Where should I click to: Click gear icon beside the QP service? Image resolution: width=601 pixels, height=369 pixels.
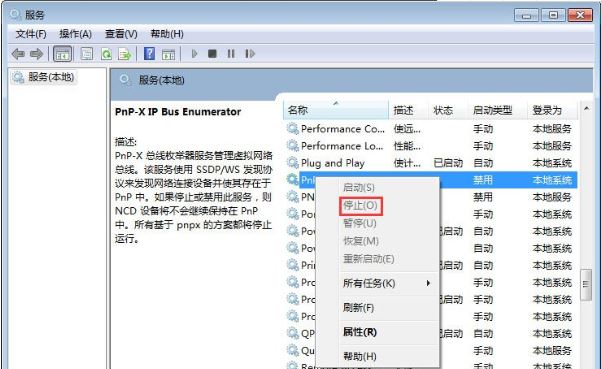[x=292, y=333]
